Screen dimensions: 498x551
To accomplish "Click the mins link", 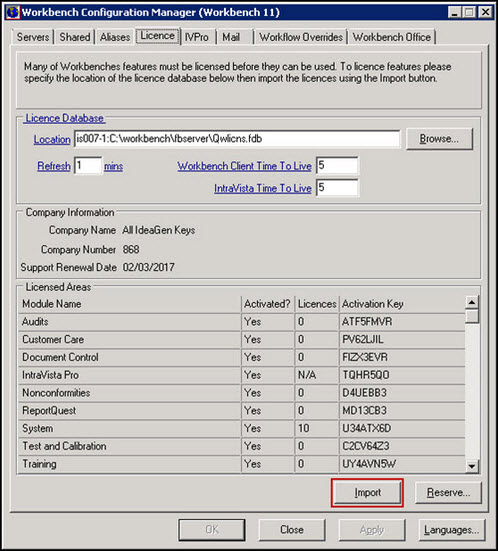I will click(x=114, y=166).
